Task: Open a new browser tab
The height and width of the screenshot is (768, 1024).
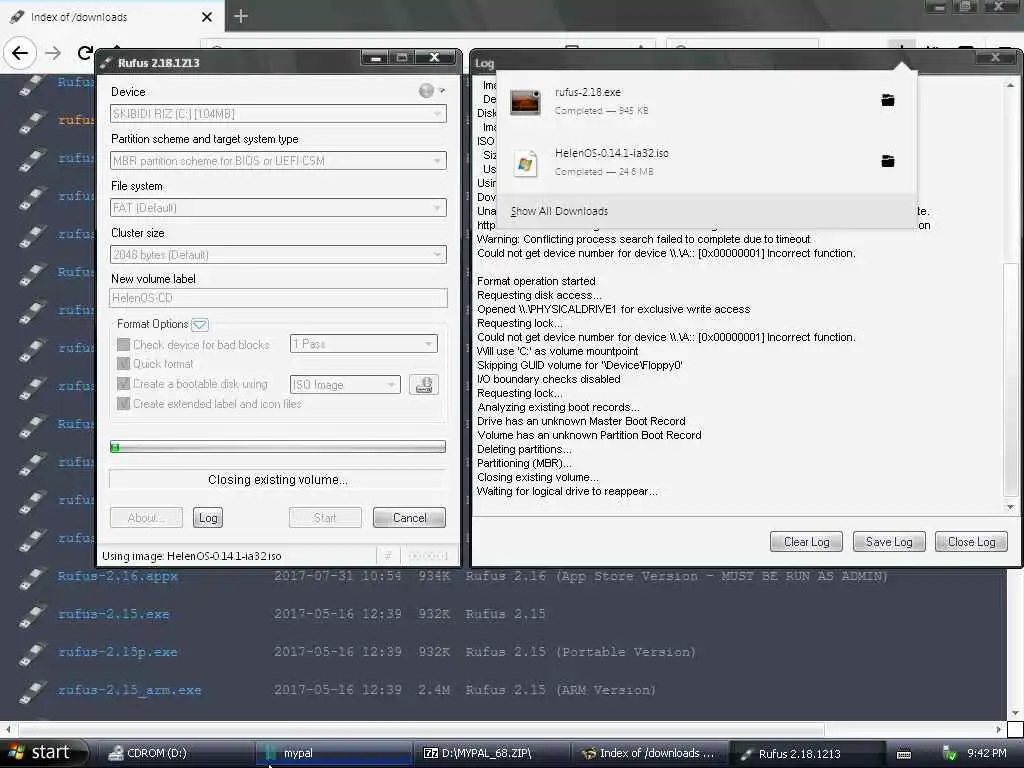Action: [x=241, y=16]
